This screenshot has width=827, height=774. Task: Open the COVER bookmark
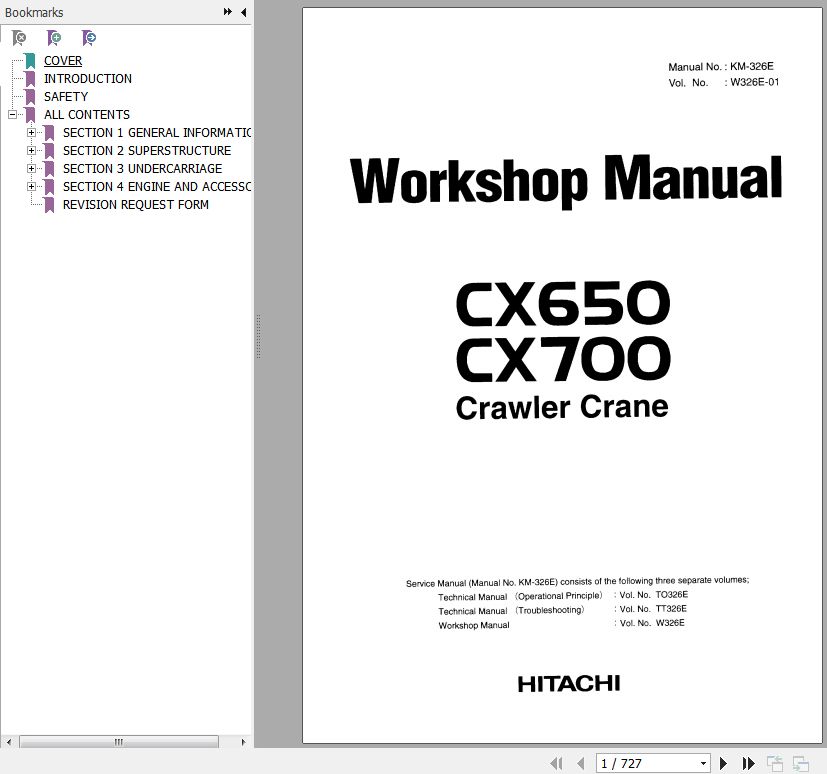(x=63, y=61)
